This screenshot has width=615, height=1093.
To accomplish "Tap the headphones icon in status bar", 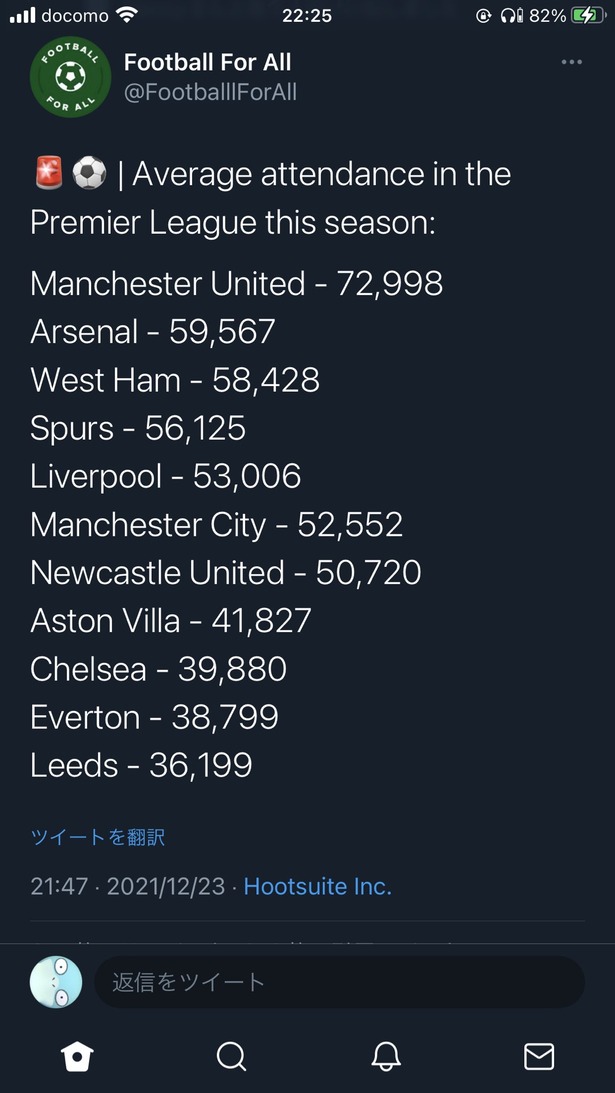I will point(512,15).
